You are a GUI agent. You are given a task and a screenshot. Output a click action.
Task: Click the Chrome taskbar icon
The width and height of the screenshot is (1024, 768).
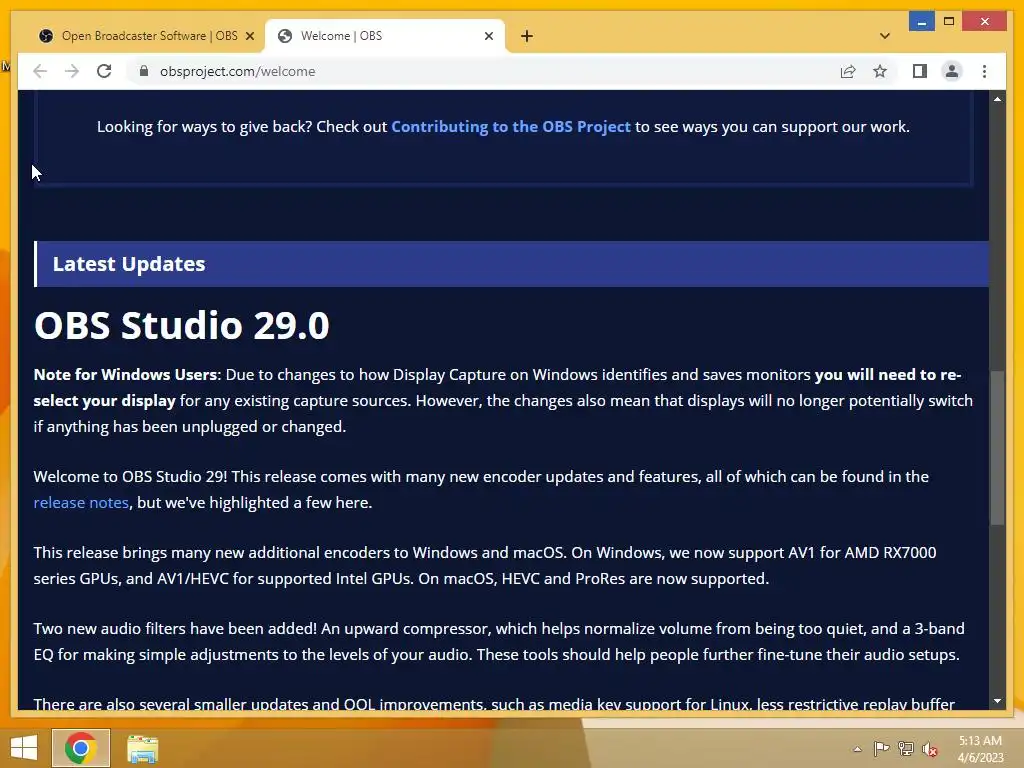81,748
